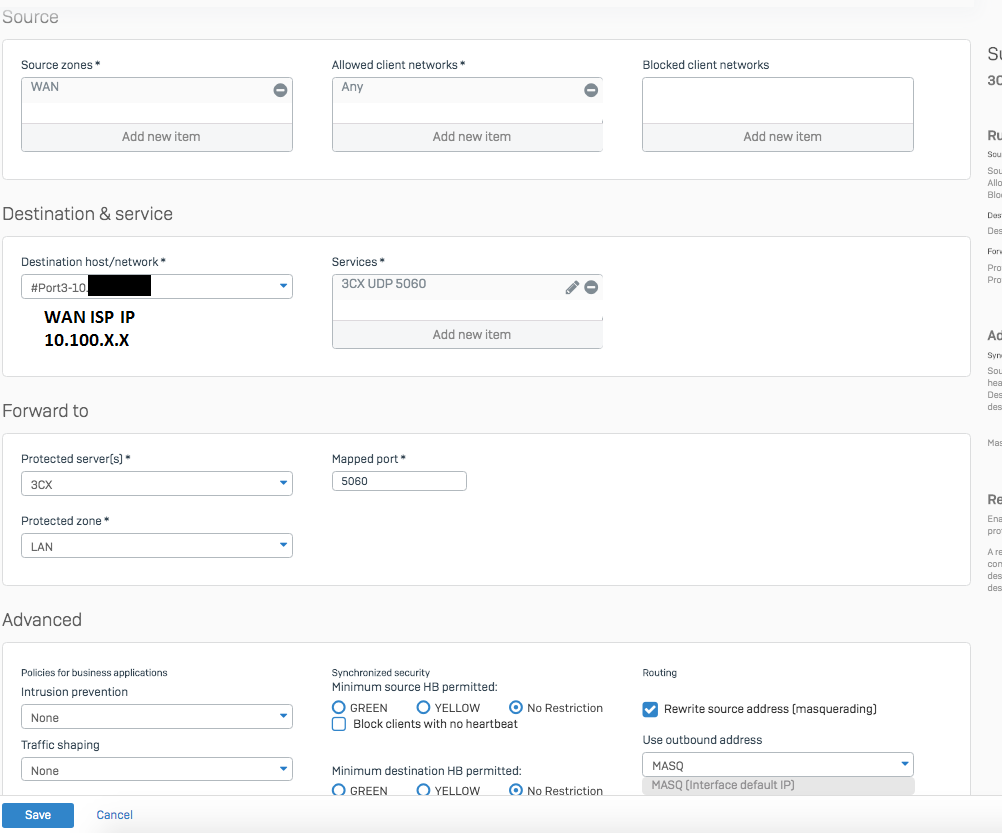Image resolution: width=1002 pixels, height=833 pixels.
Task: Click the Mapped port field
Action: click(399, 481)
